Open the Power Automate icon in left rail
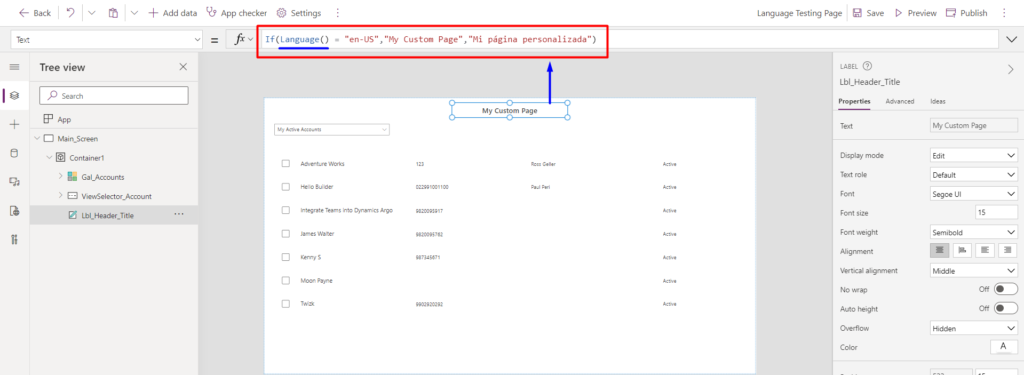 coord(14,210)
